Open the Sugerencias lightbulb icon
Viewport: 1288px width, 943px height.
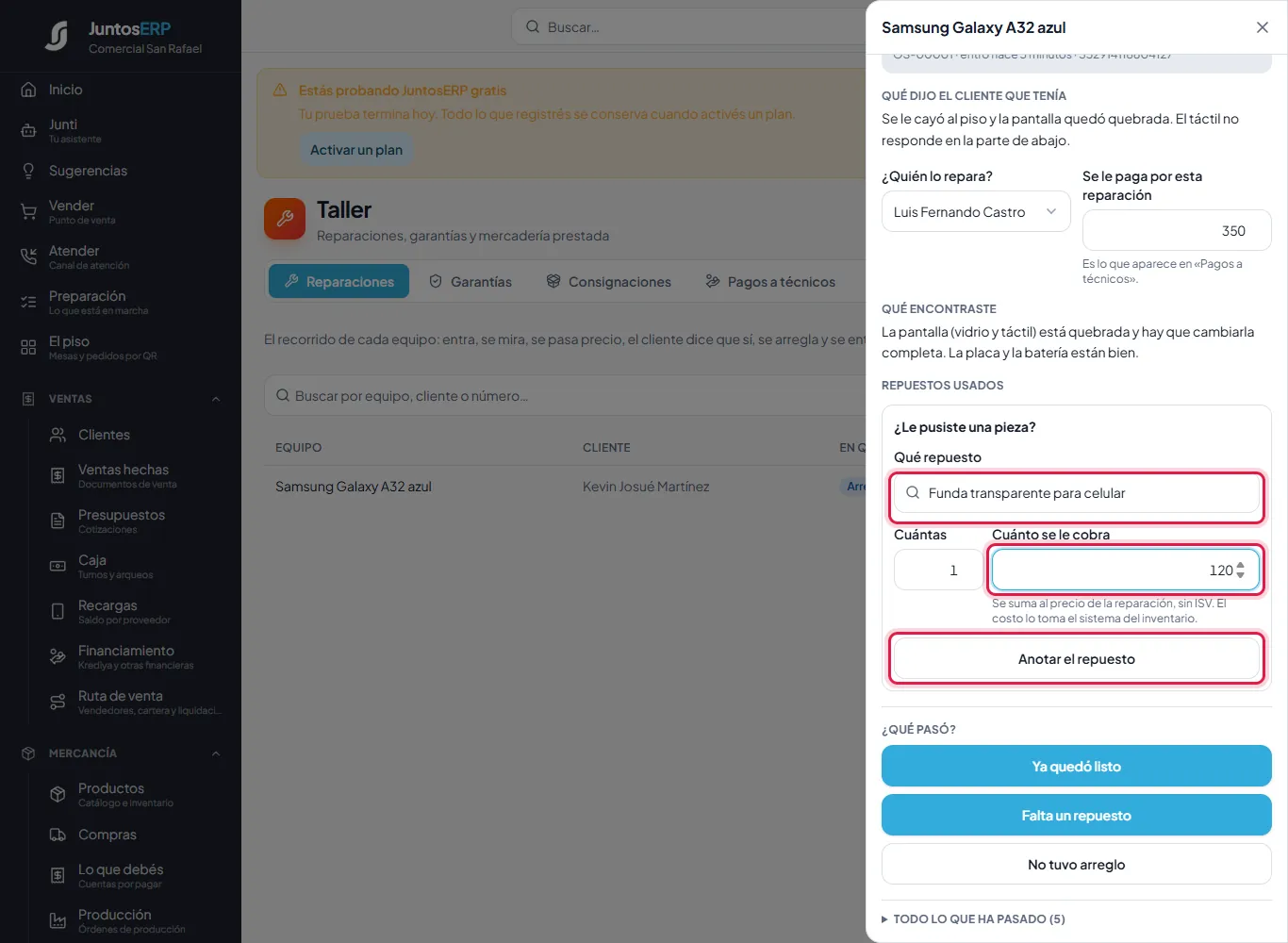tap(28, 171)
